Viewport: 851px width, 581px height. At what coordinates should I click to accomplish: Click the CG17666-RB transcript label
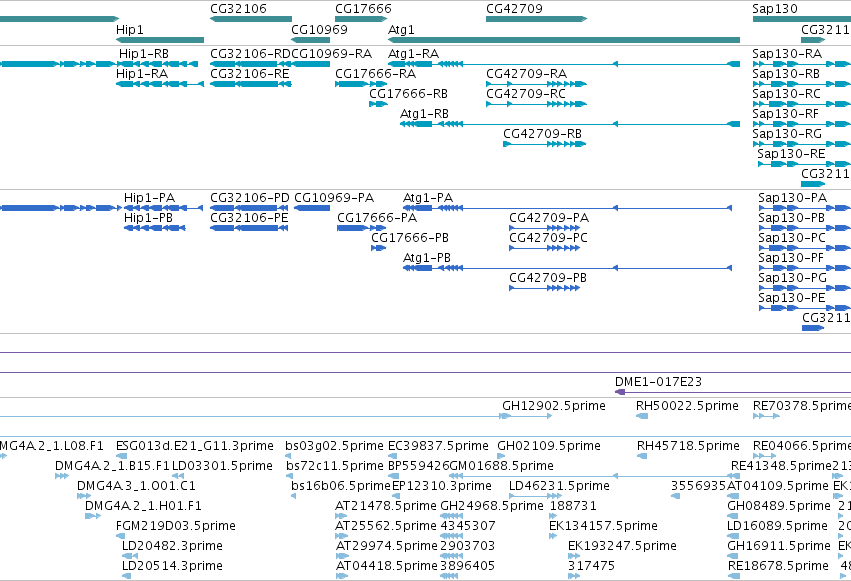[x=409, y=94]
